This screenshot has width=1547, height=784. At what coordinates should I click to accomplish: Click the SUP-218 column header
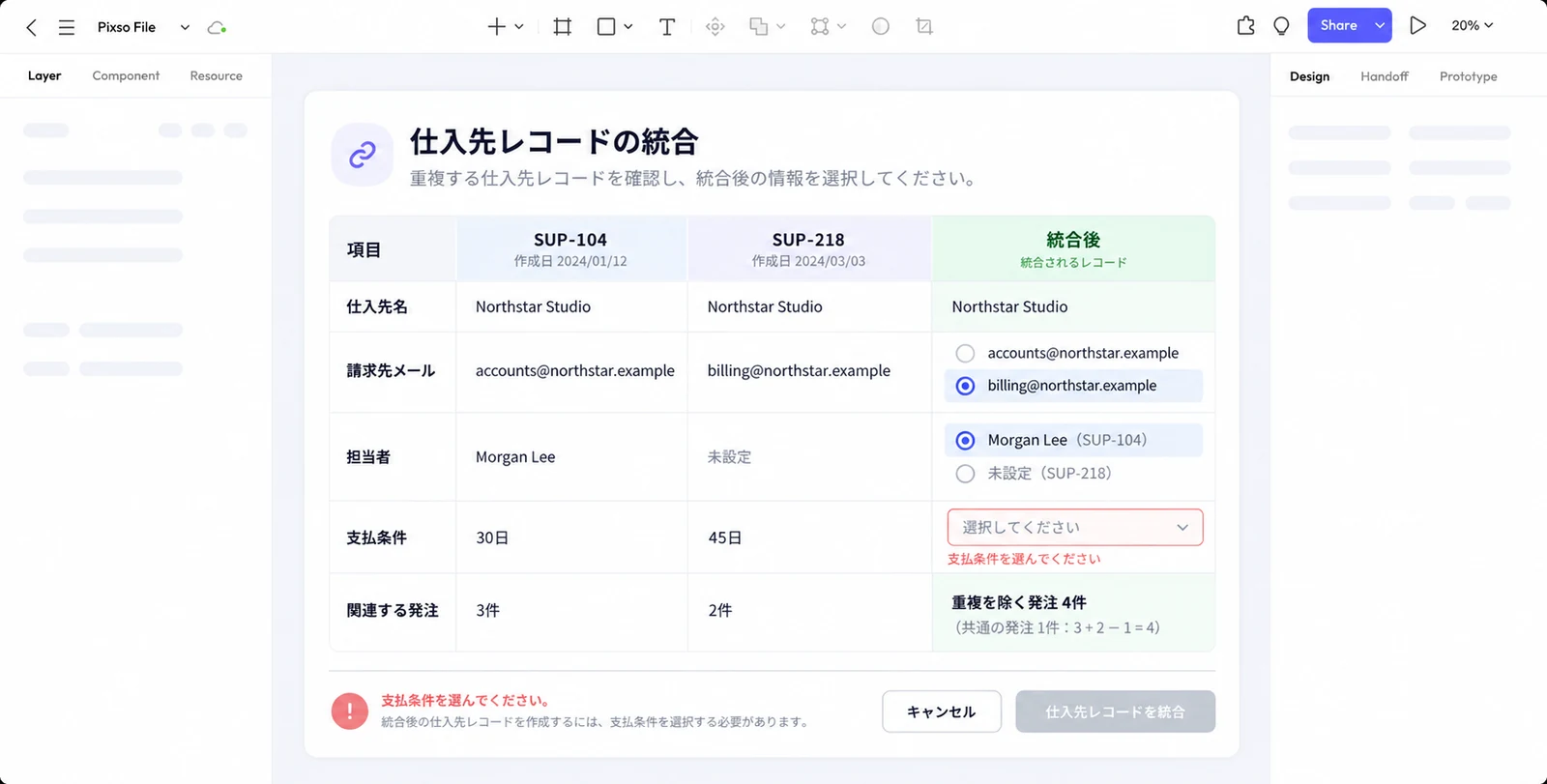pyautogui.click(x=809, y=248)
